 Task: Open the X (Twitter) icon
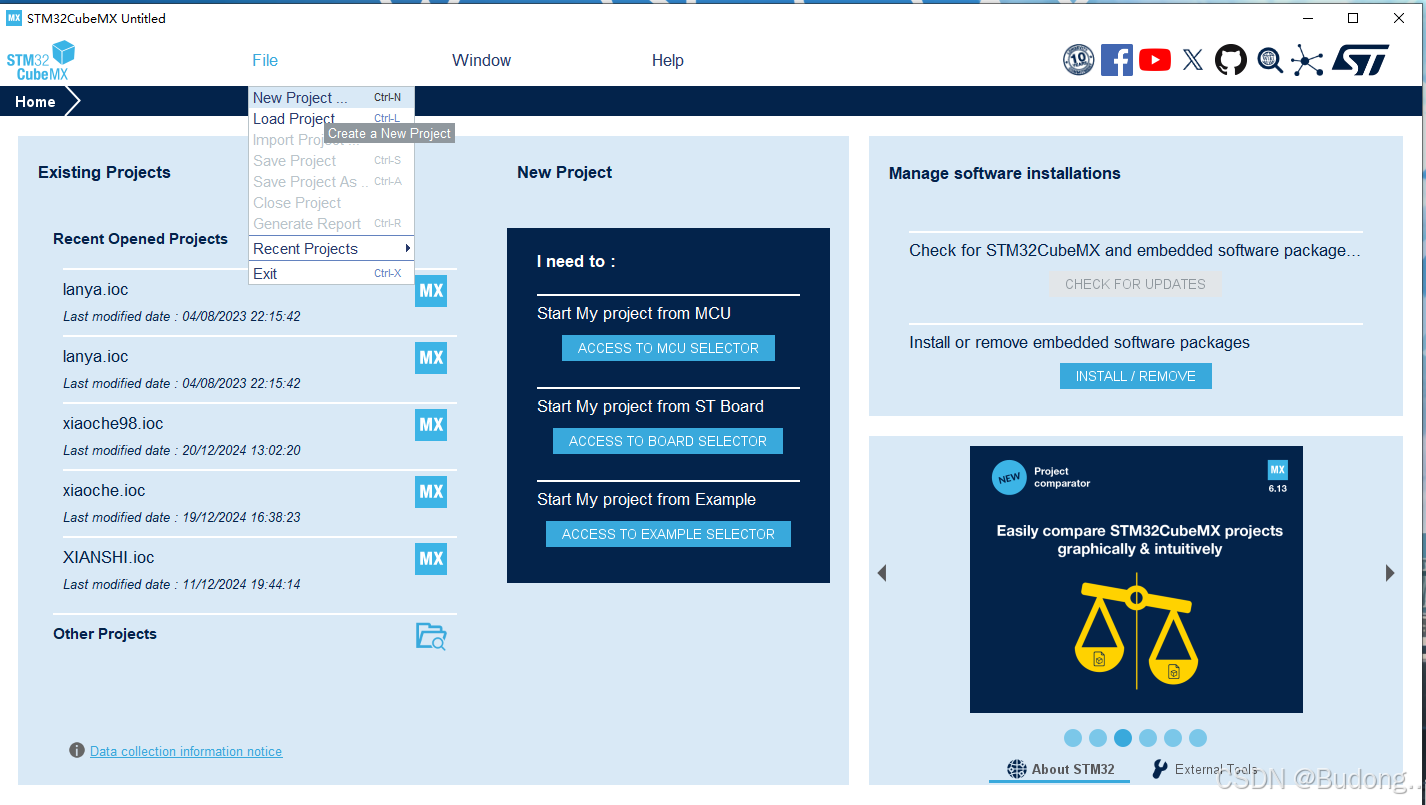[x=1193, y=60]
